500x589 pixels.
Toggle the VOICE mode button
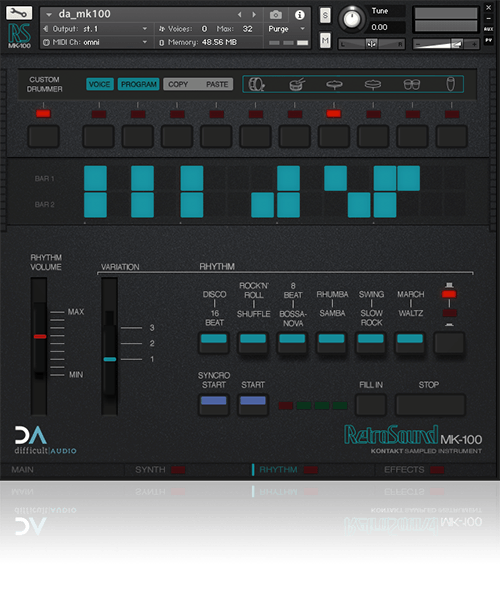tap(100, 84)
